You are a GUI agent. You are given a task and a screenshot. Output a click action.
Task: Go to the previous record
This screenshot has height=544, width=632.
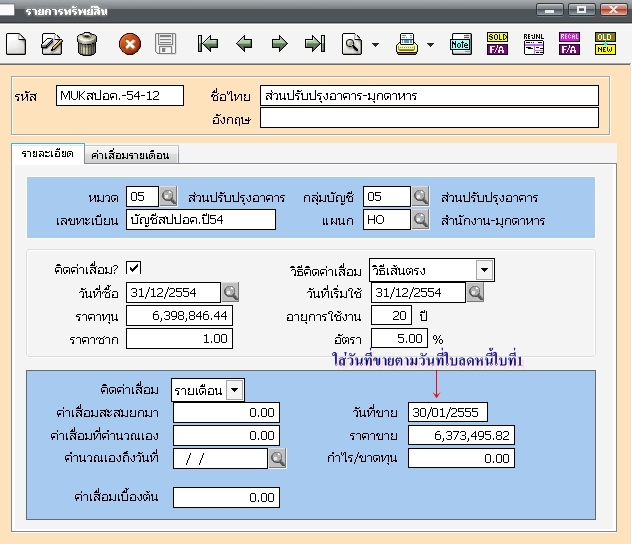pos(244,44)
